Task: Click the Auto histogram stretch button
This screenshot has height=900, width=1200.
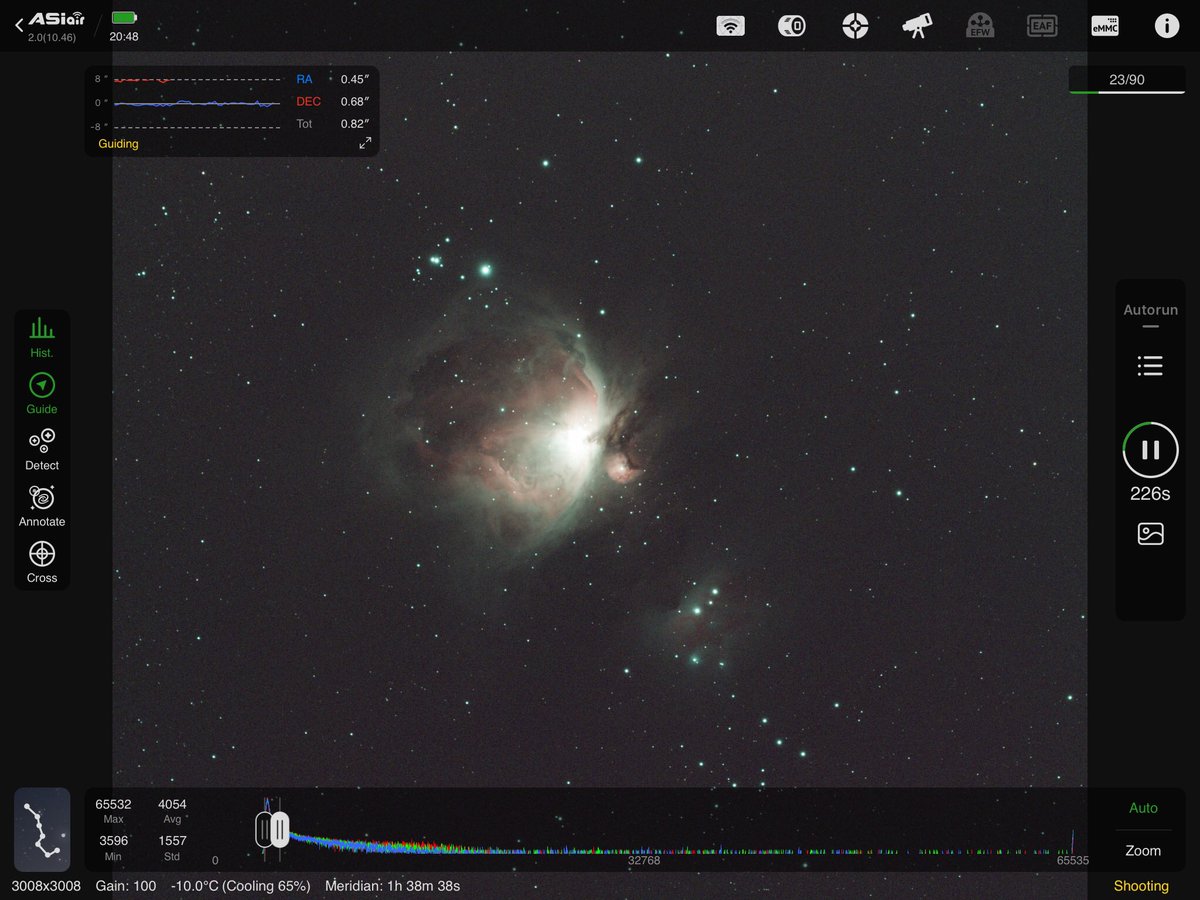Action: (x=1143, y=808)
